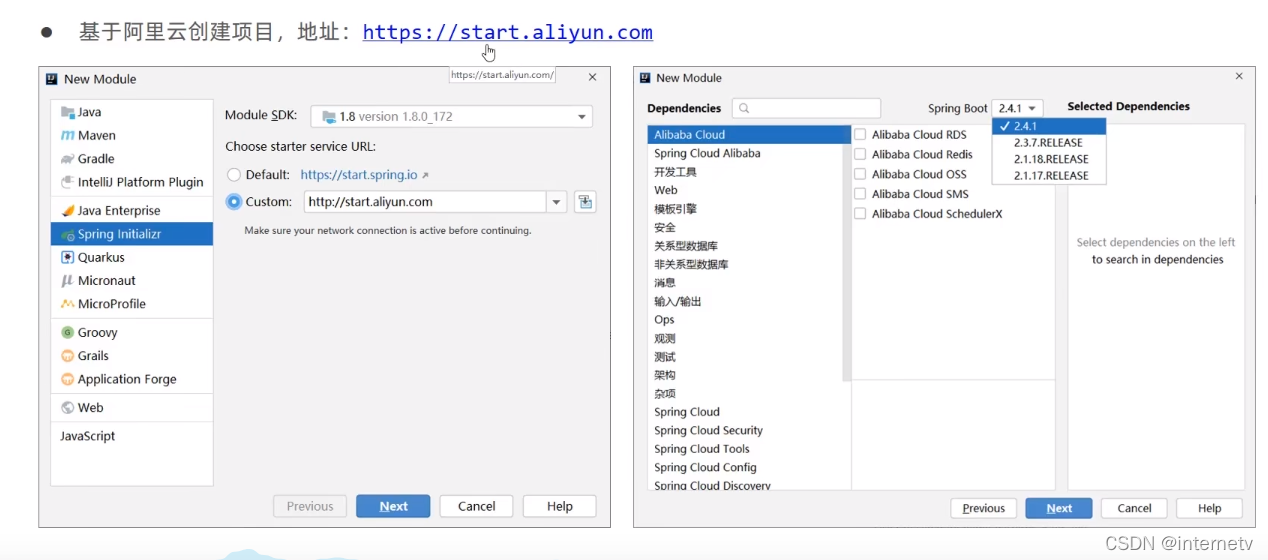Click Next in the left New Module dialog
This screenshot has height=560, width=1268.
(x=393, y=506)
